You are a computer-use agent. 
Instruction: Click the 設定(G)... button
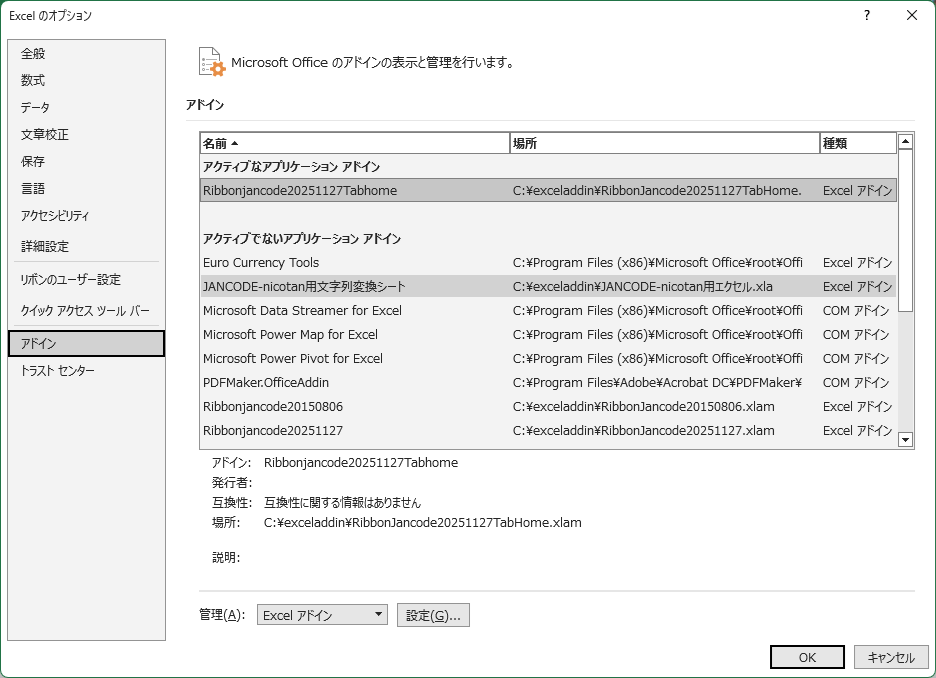click(433, 615)
